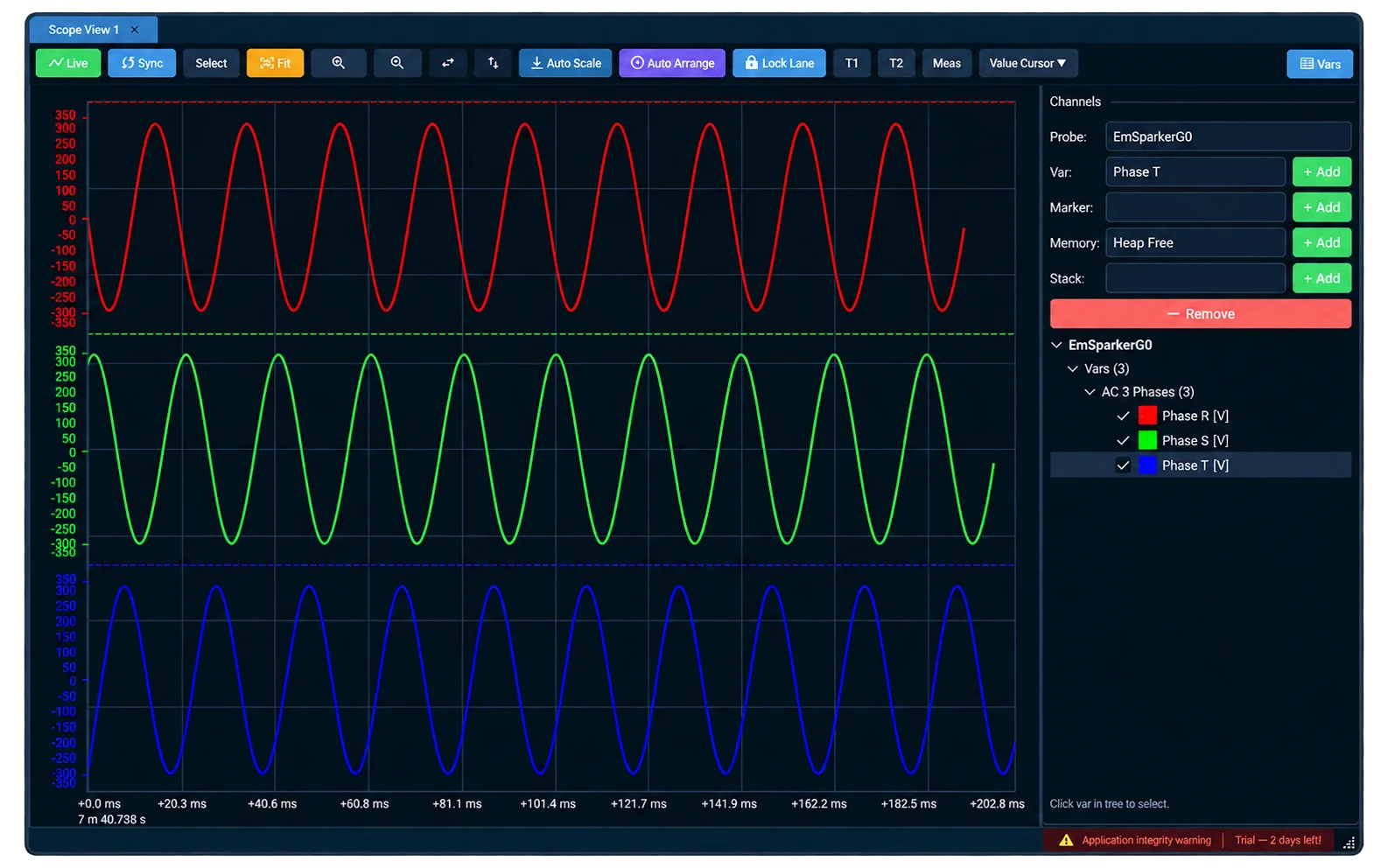The width and height of the screenshot is (1388, 868).
Task: Fit waveforms with the Fit button
Action: (x=275, y=63)
